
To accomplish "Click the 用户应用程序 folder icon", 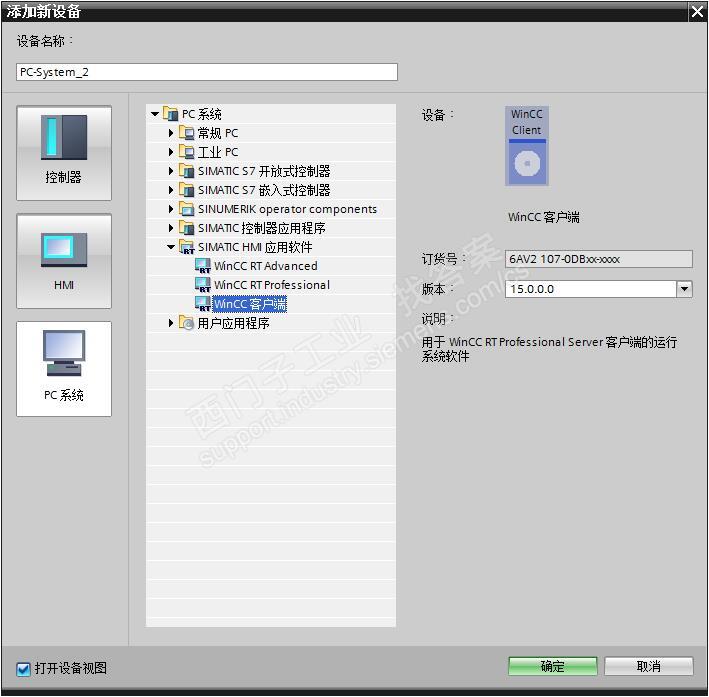I will click(x=186, y=323).
